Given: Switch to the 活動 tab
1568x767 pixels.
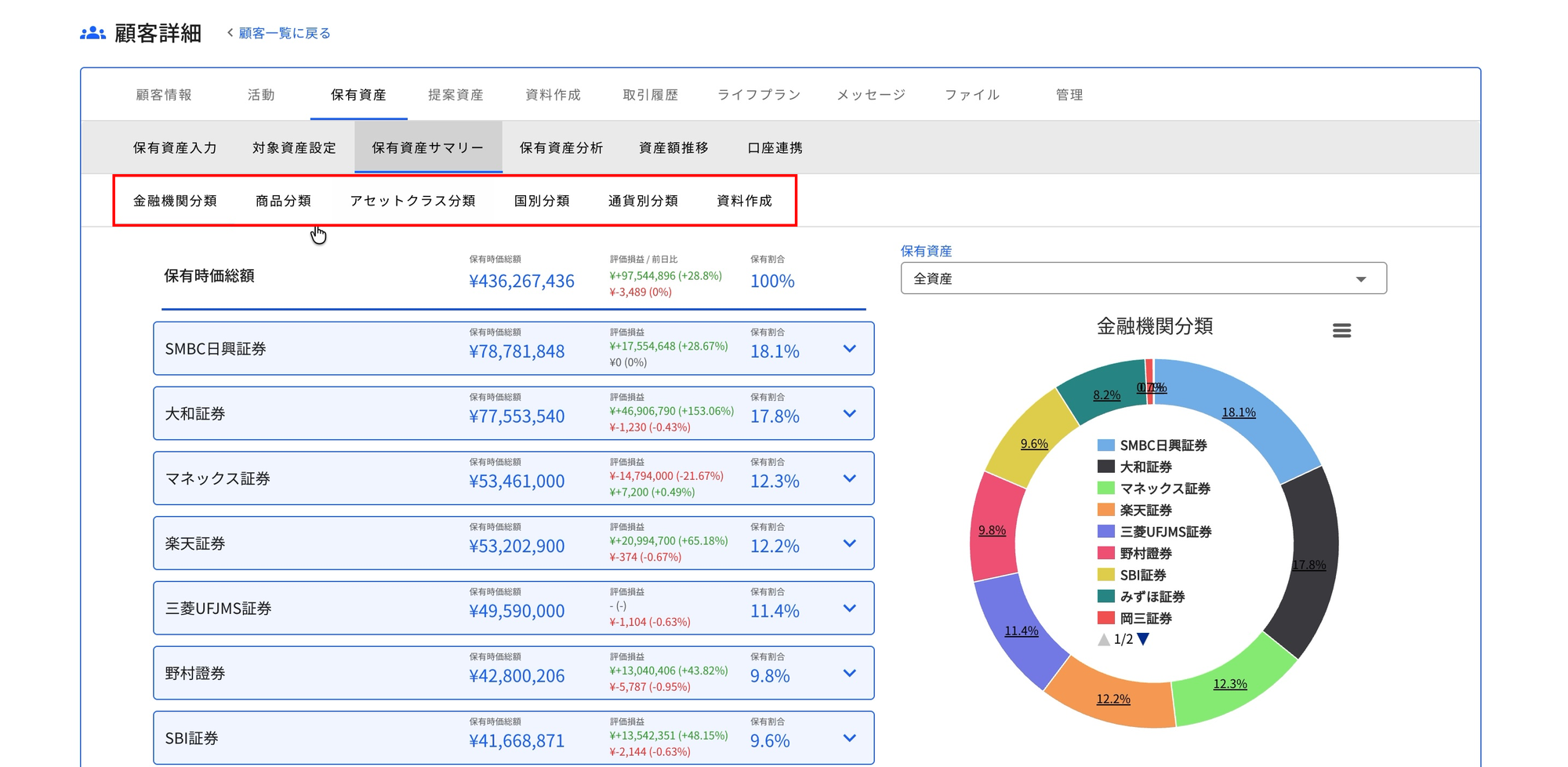Looking at the screenshot, I should click(x=261, y=95).
